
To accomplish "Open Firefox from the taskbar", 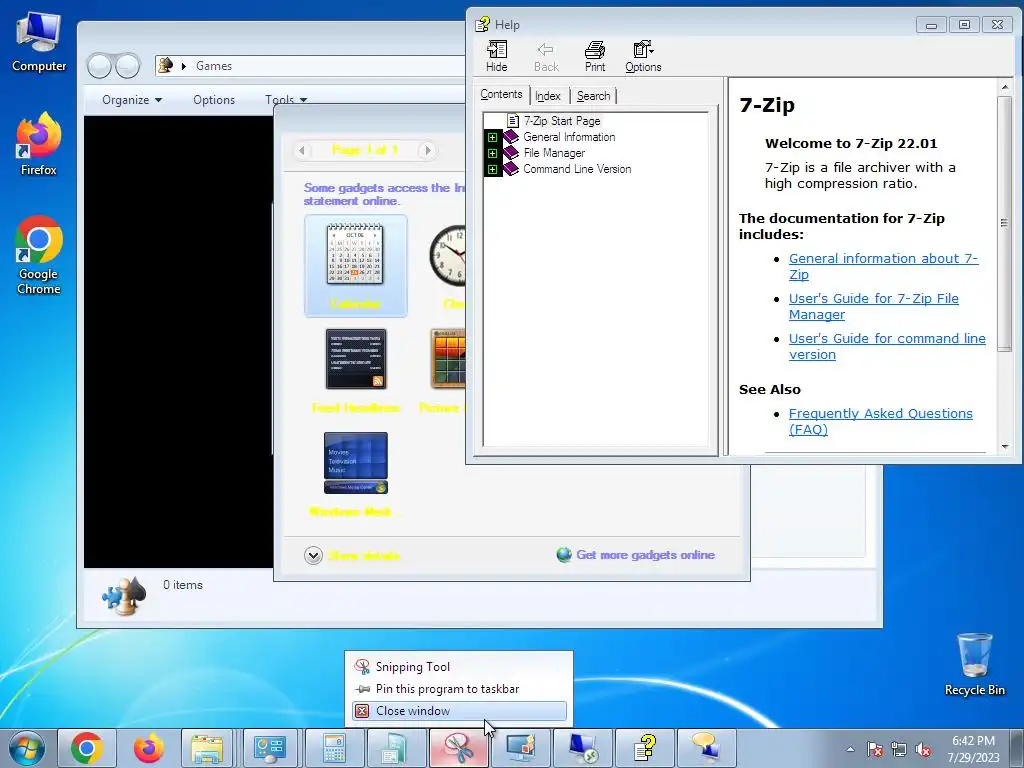I will pos(148,748).
